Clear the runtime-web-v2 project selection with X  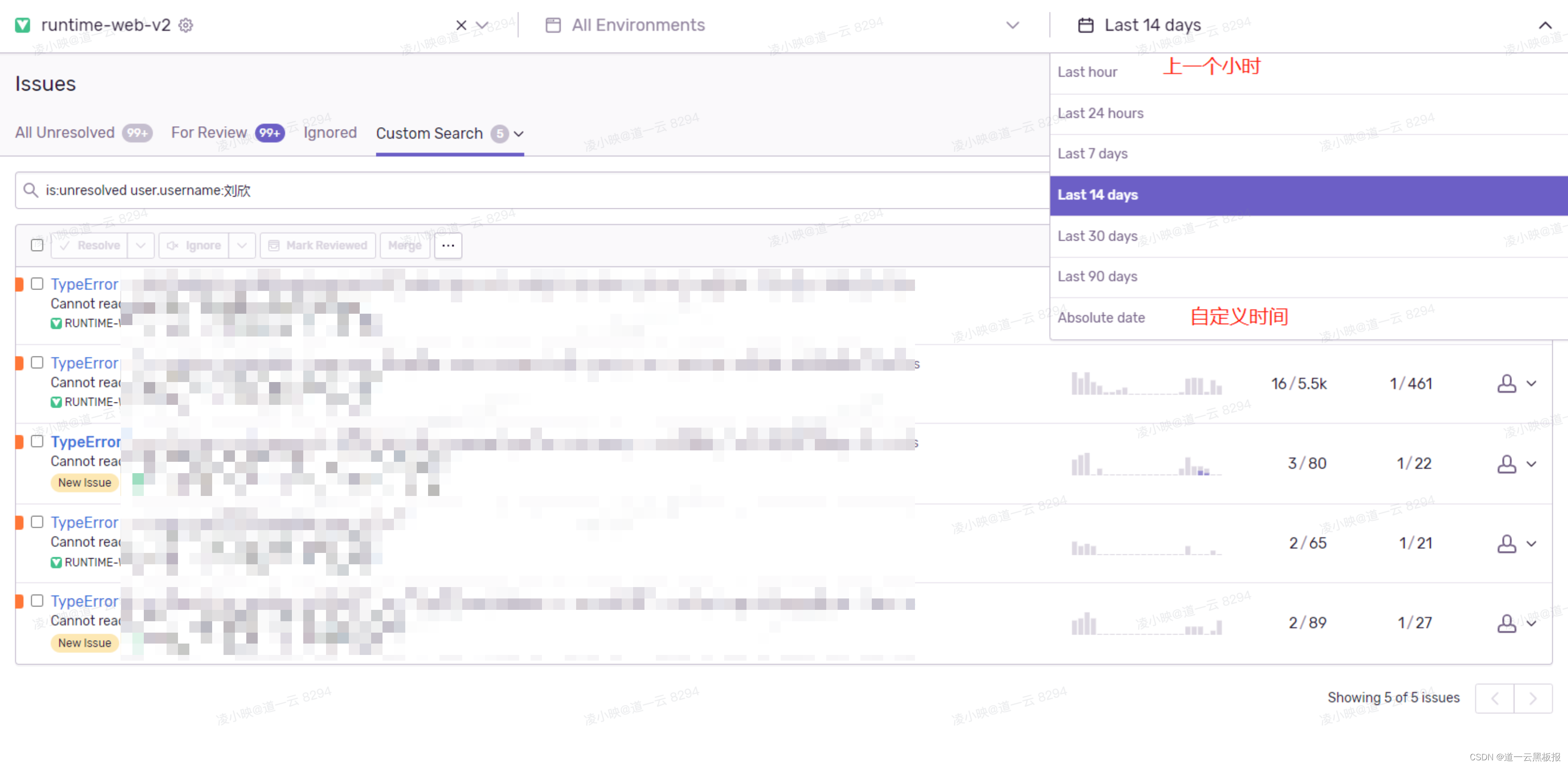click(461, 25)
